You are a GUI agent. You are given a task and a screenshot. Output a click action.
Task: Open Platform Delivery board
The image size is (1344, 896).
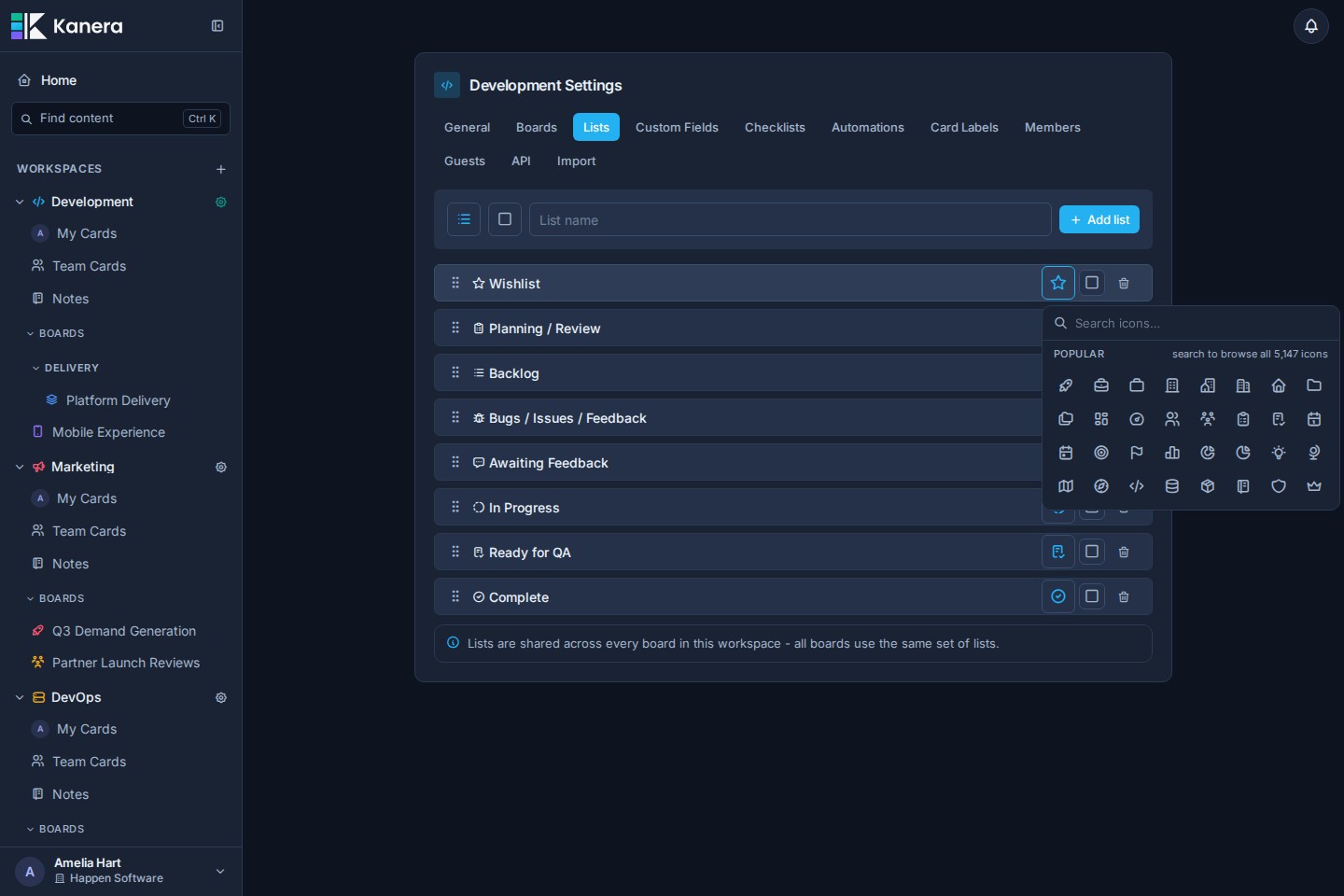pyautogui.click(x=119, y=400)
